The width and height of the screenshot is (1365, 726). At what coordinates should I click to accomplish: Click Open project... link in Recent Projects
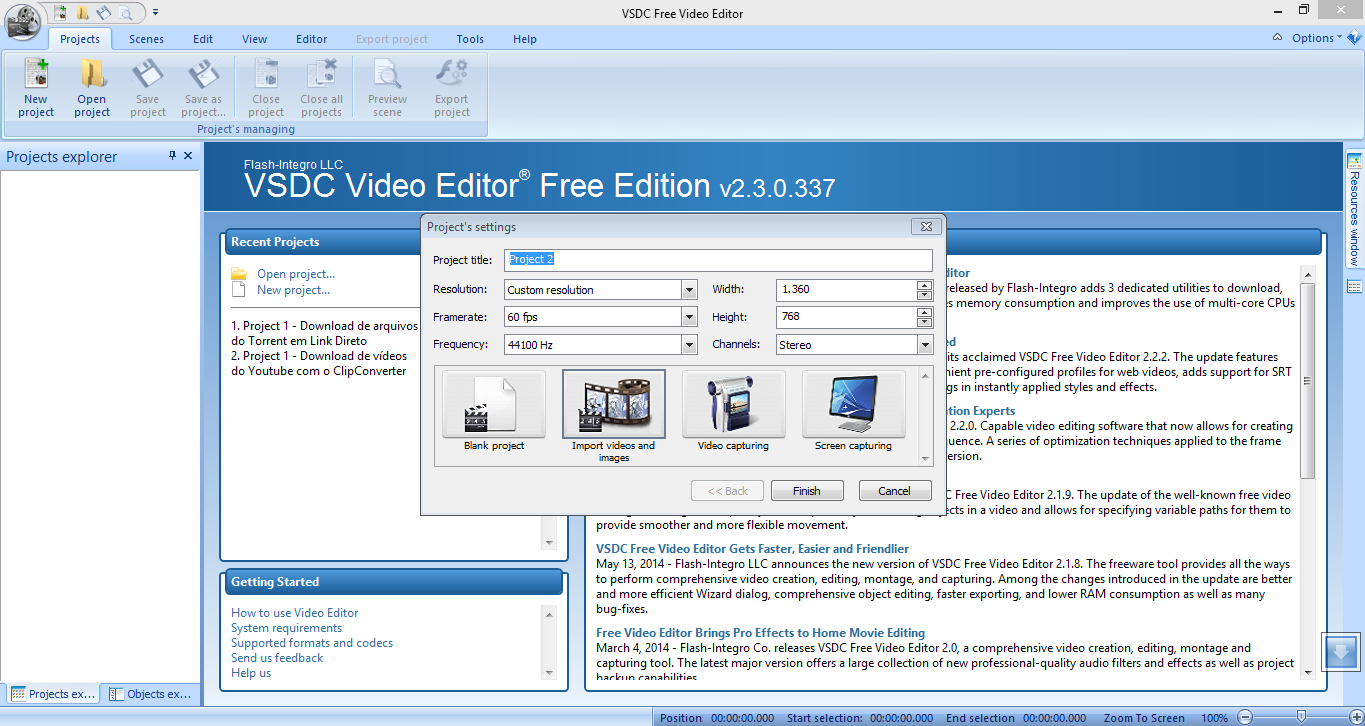(296, 274)
